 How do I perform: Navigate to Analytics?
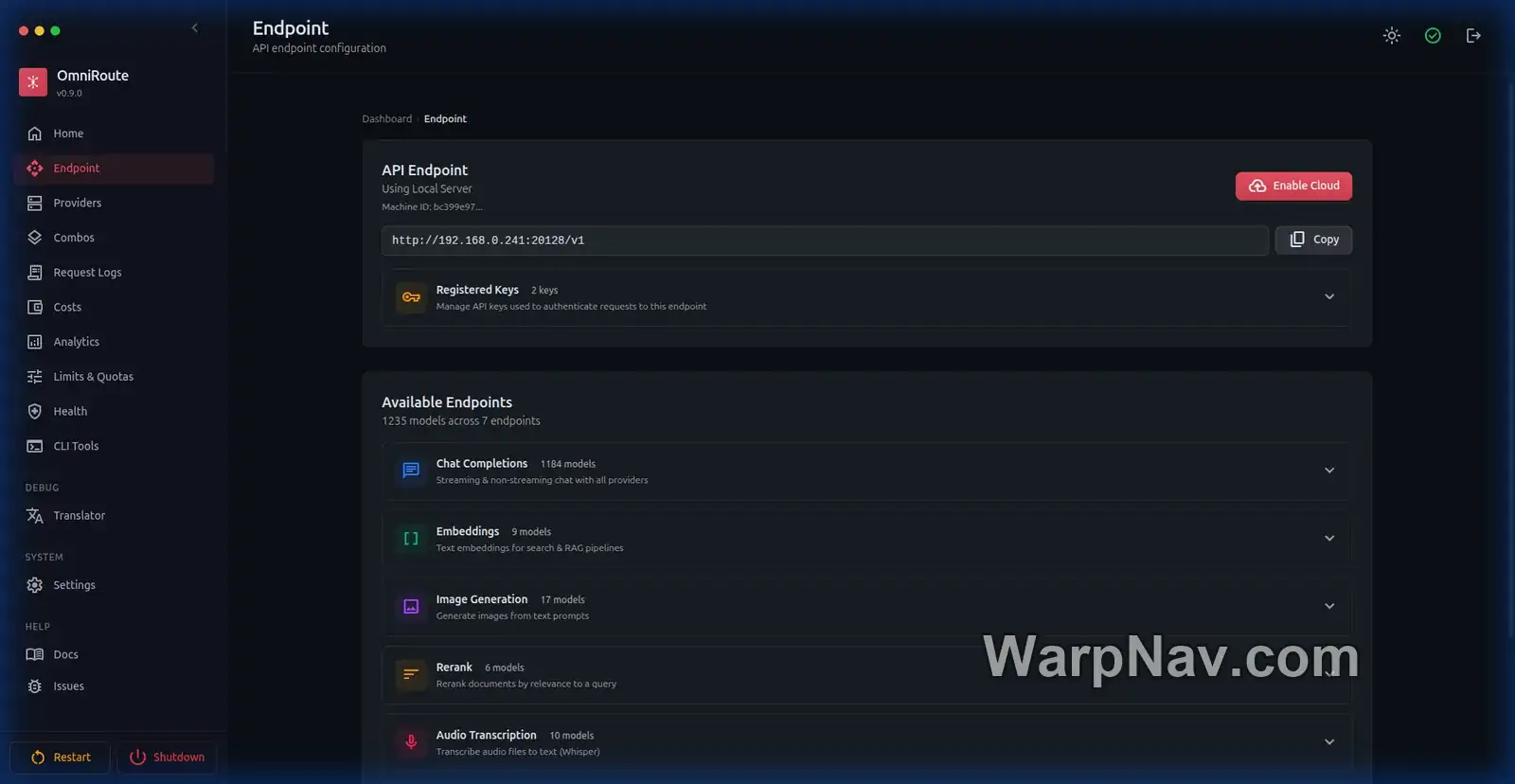pos(114,342)
